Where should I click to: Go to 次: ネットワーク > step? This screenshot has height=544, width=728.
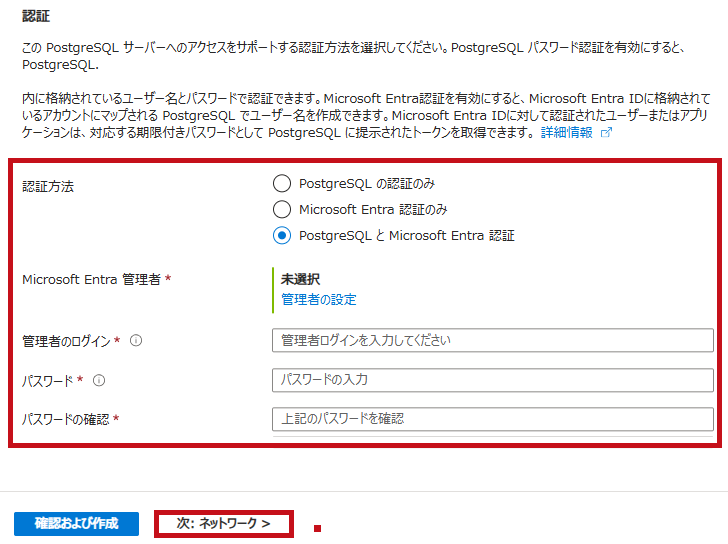[224, 524]
